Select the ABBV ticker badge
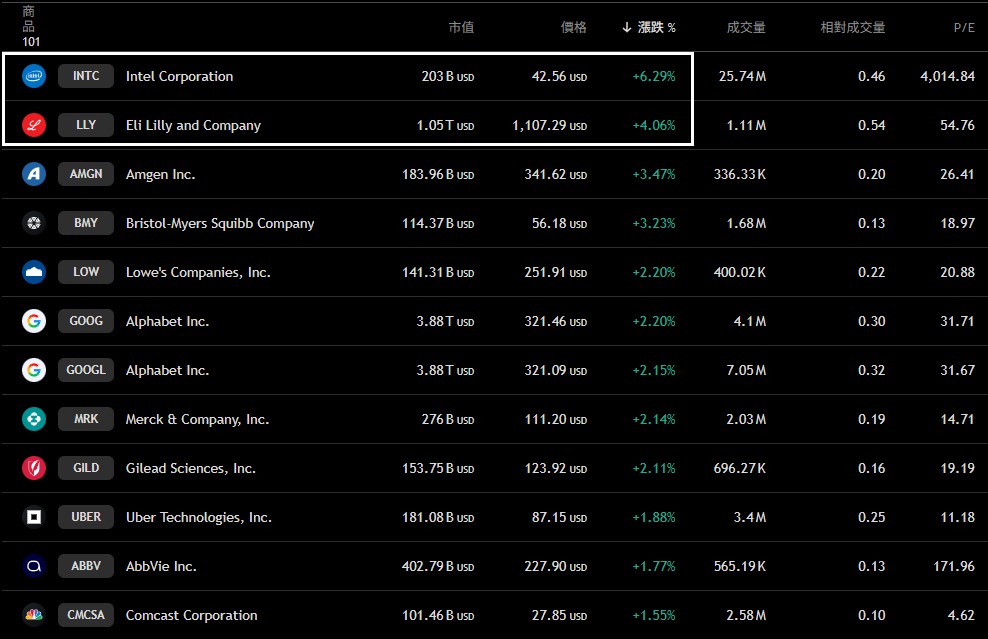Image resolution: width=988 pixels, height=639 pixels. [86, 566]
